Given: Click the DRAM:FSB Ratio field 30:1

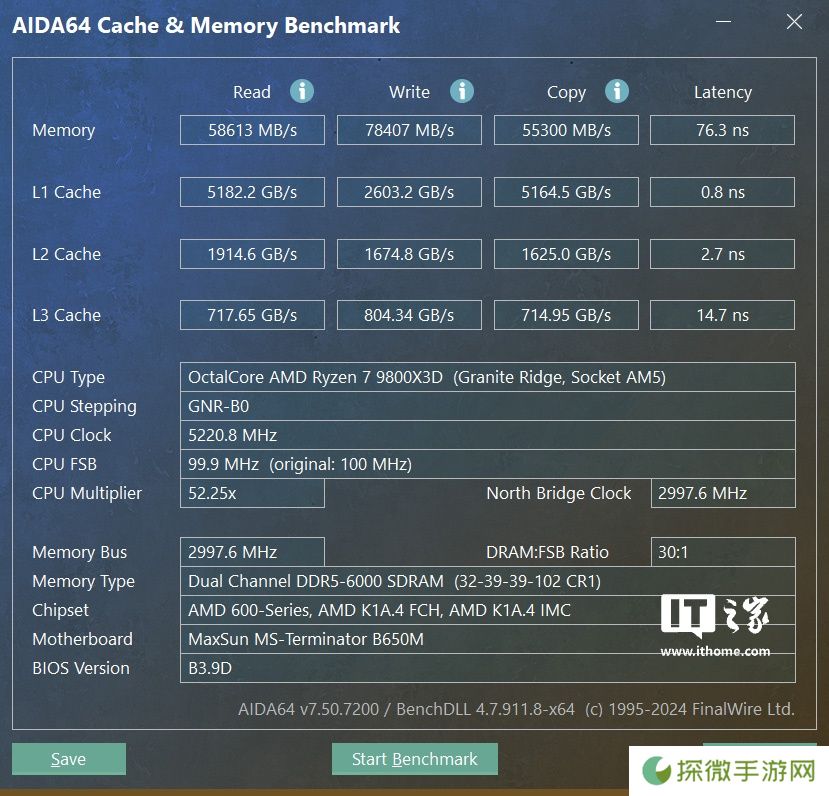Looking at the screenshot, I should pyautogui.click(x=723, y=552).
